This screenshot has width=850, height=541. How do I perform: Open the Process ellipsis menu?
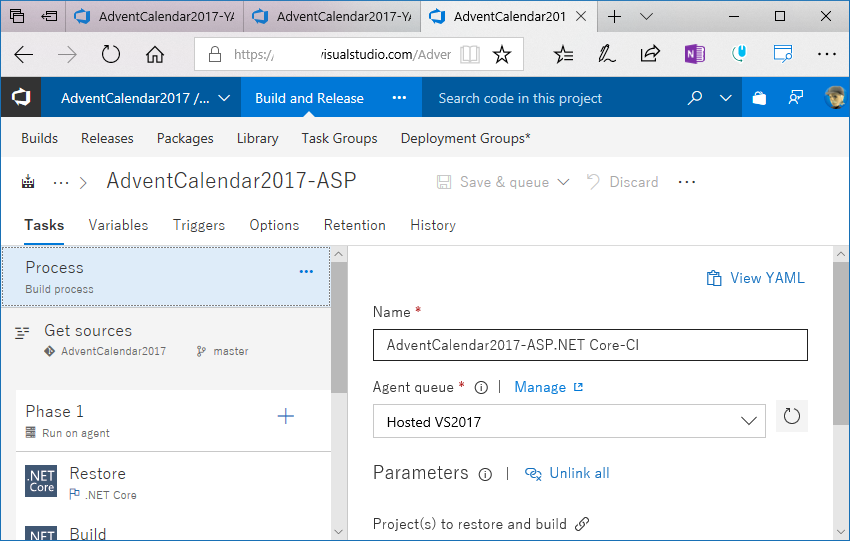click(x=306, y=271)
